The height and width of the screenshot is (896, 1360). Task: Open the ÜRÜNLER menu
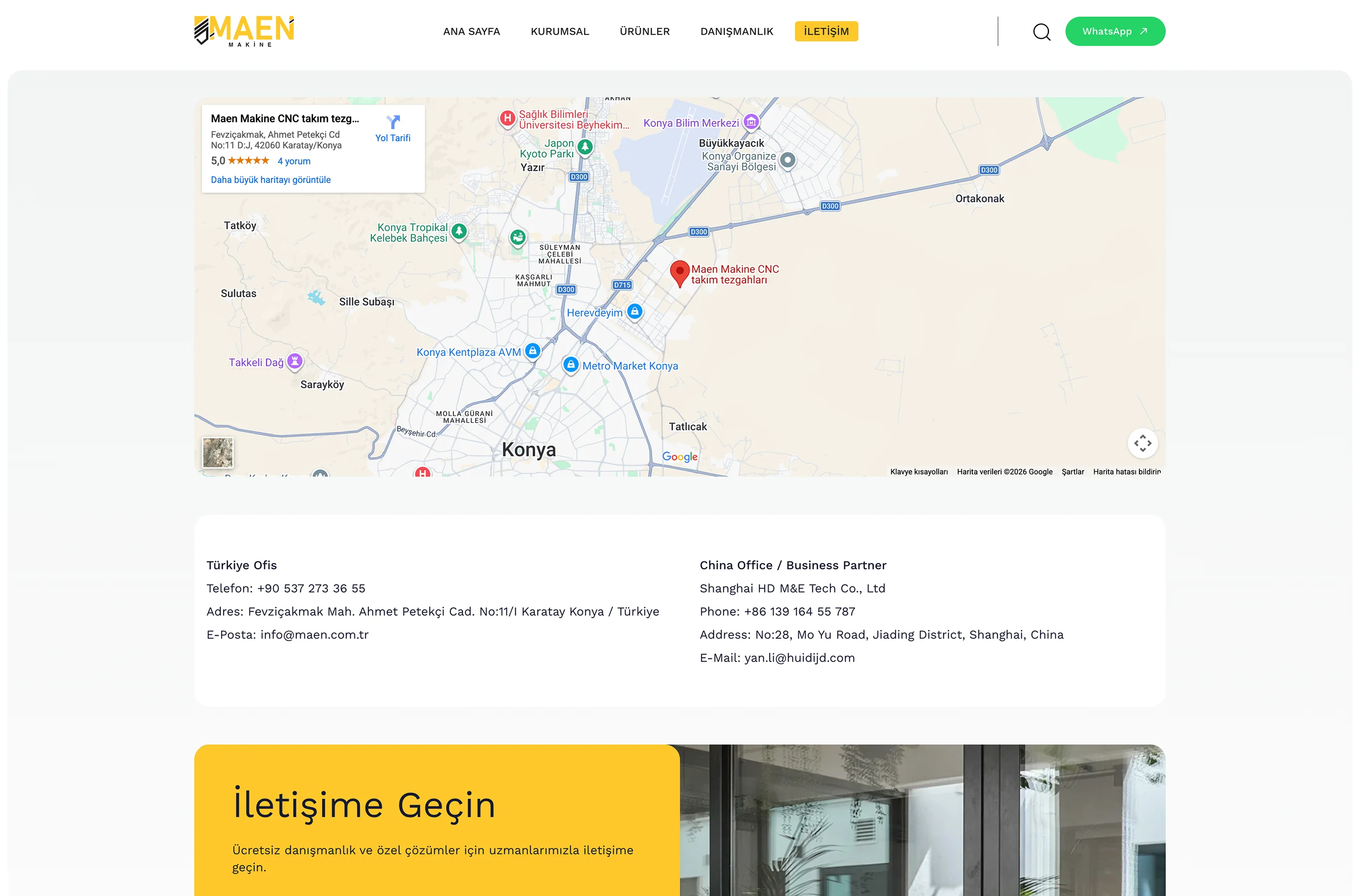click(x=645, y=31)
